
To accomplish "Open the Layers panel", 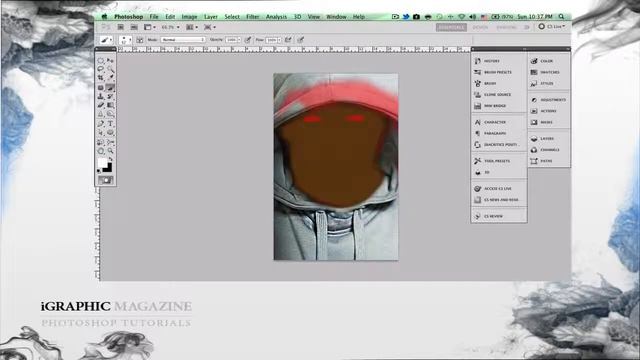I will coord(542,139).
